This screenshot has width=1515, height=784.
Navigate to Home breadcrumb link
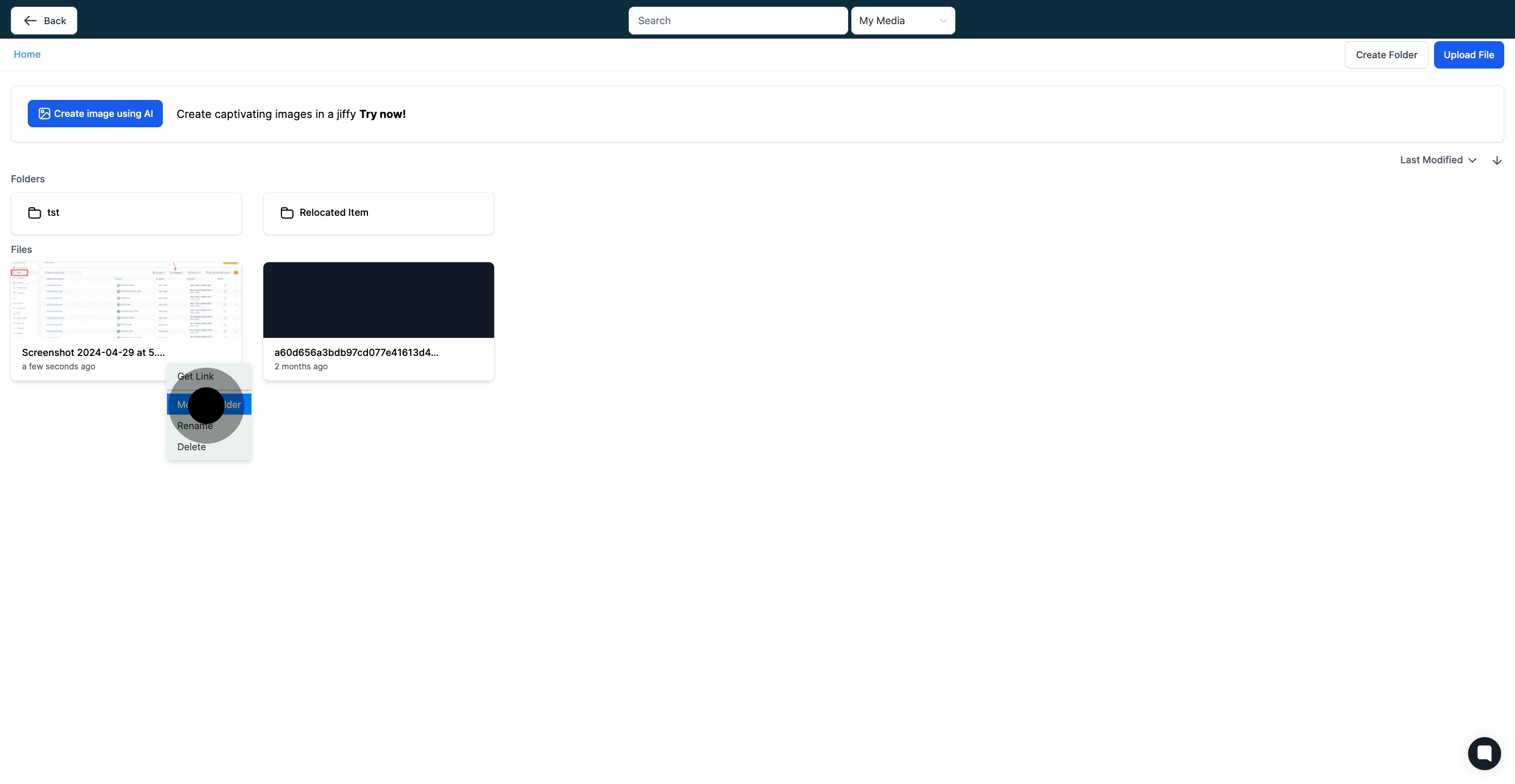[x=27, y=54]
